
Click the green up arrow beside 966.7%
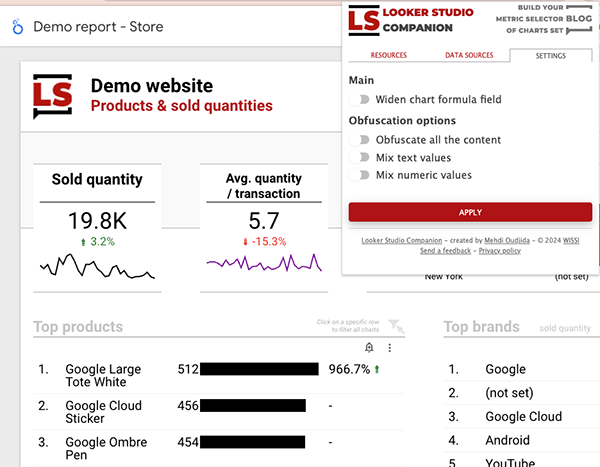tap(377, 369)
